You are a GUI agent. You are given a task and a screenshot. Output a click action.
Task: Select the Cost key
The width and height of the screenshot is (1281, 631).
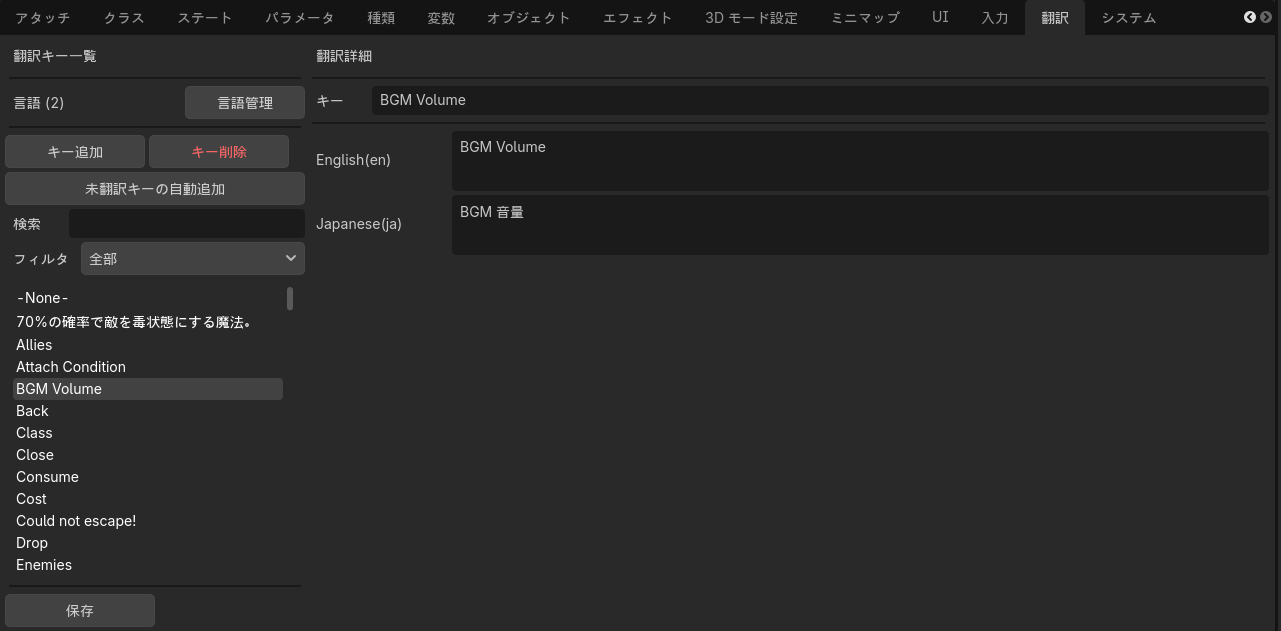(148, 498)
